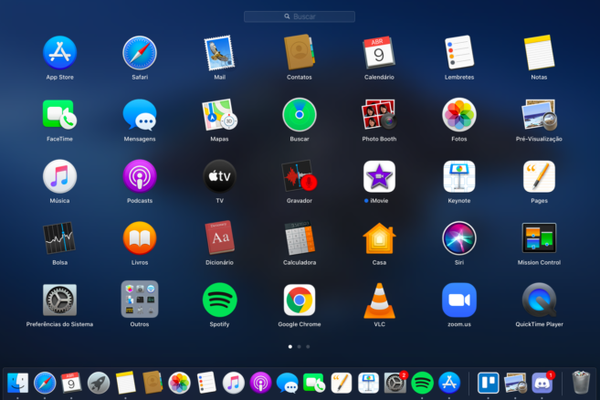
Task: Select first Launchpad page dot
Action: pyautogui.click(x=290, y=346)
